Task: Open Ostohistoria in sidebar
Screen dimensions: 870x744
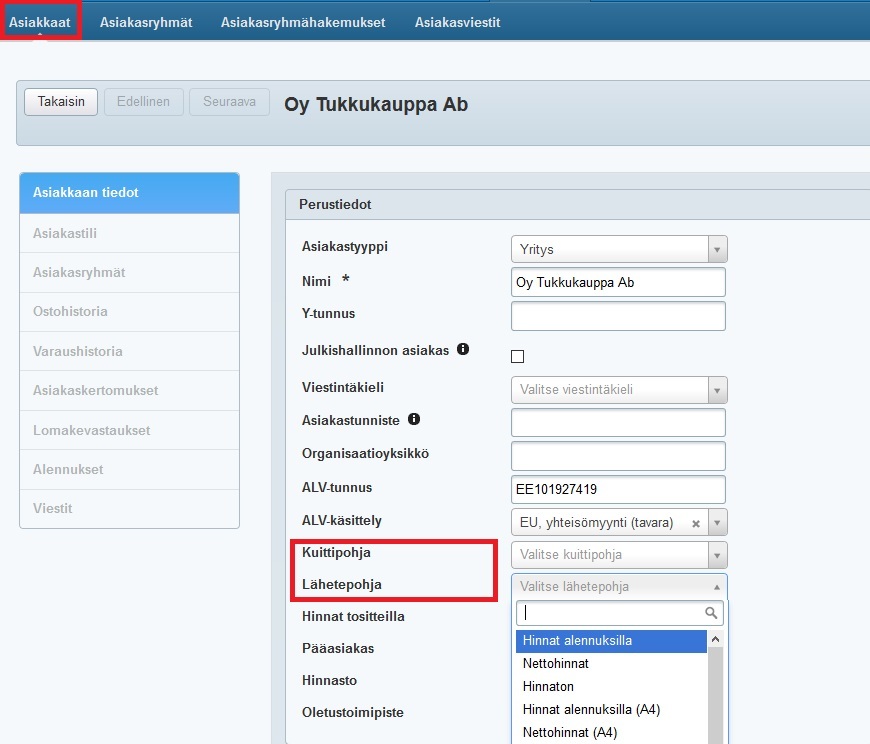Action: (70, 311)
